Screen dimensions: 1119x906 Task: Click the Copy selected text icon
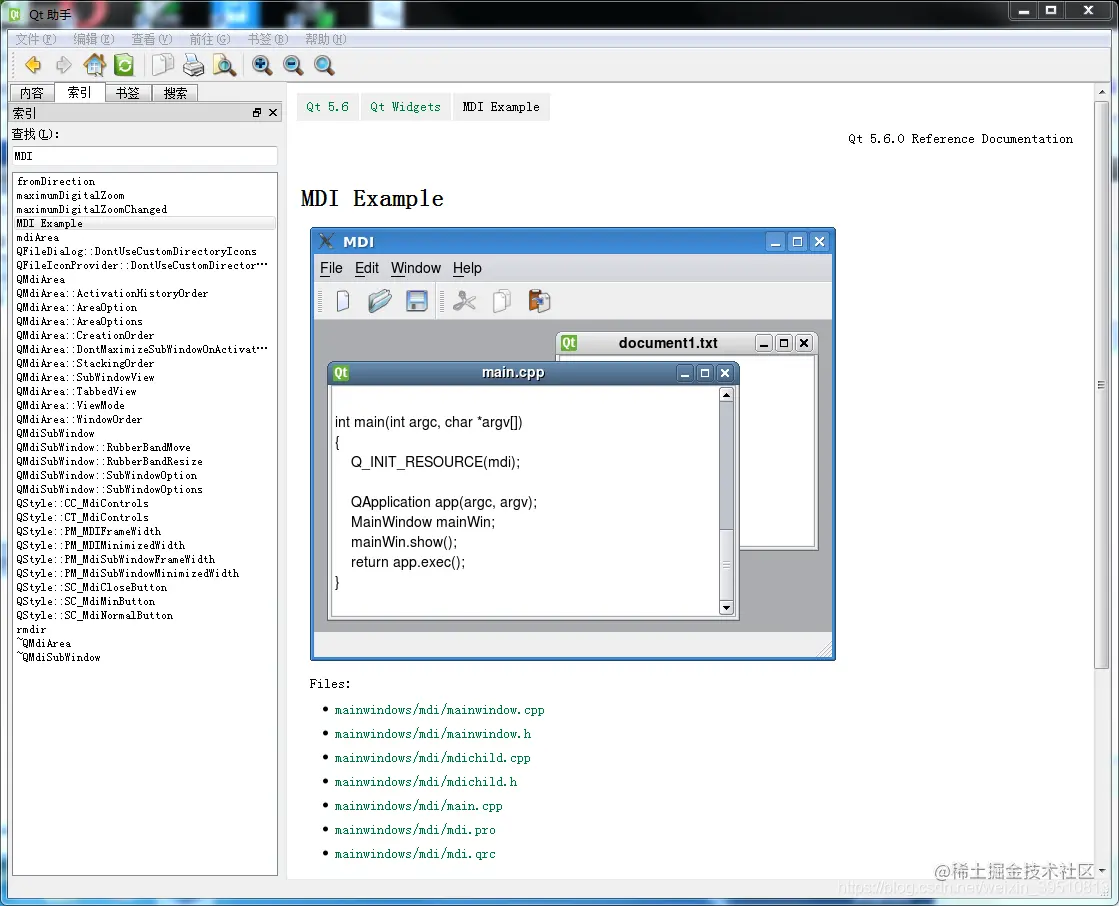[x=163, y=66]
